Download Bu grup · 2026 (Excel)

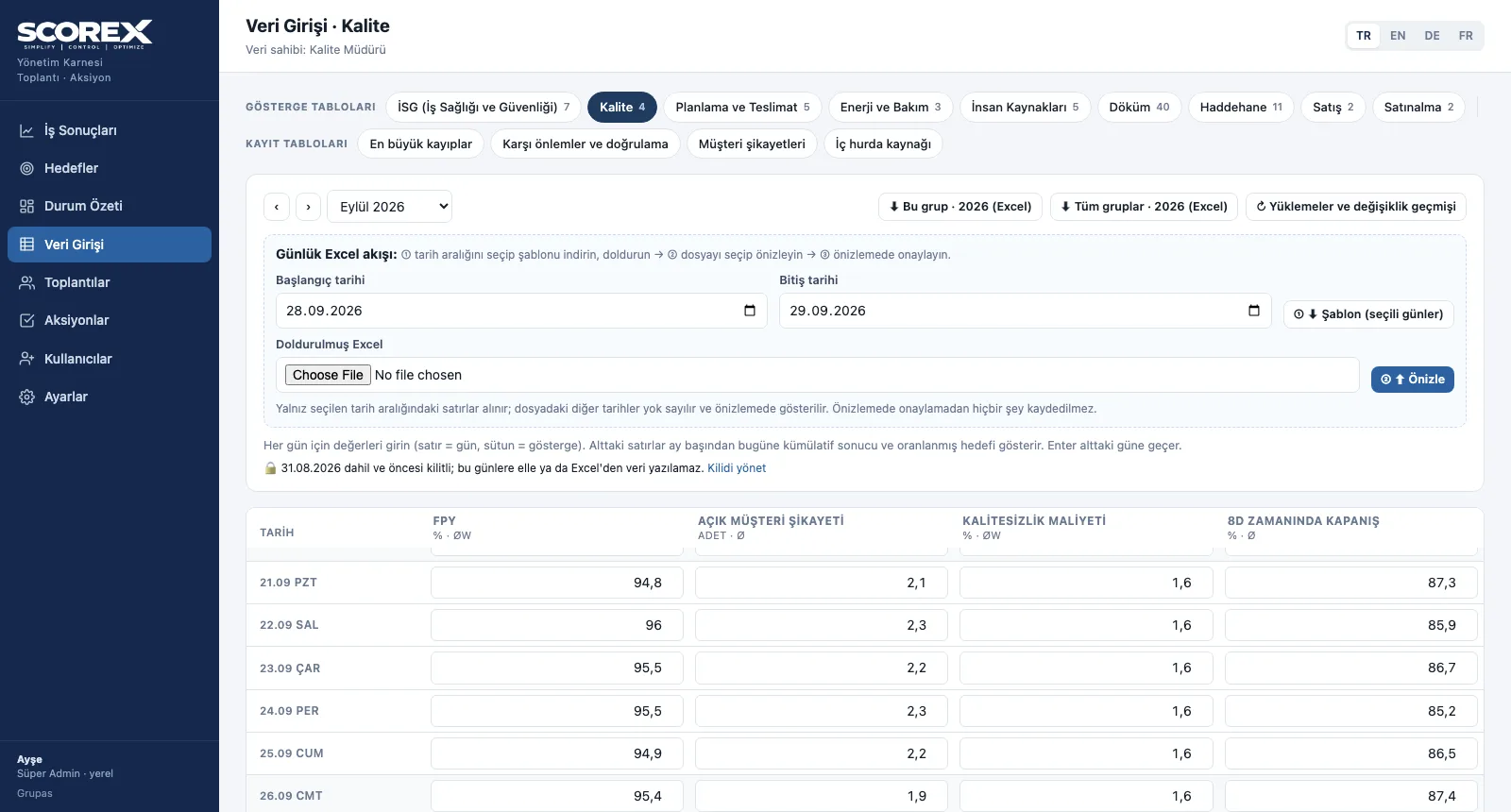(960, 207)
